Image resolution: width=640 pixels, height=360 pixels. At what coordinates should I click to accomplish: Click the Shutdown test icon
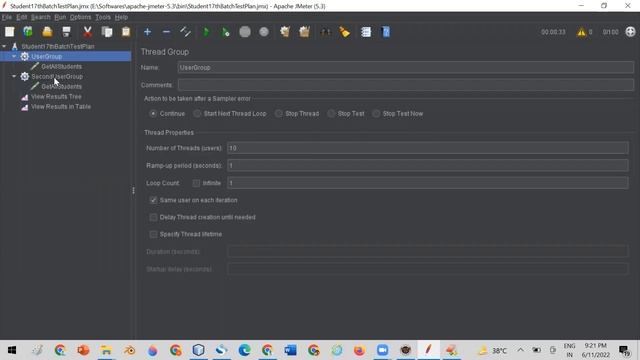click(264, 32)
